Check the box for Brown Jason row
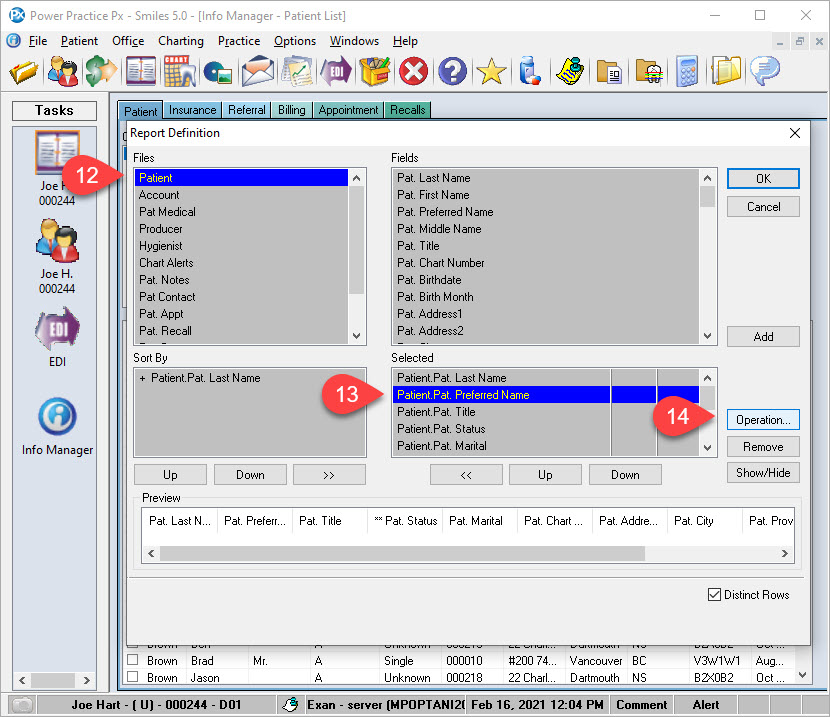Image resolution: width=830 pixels, height=717 pixels. 133,677
